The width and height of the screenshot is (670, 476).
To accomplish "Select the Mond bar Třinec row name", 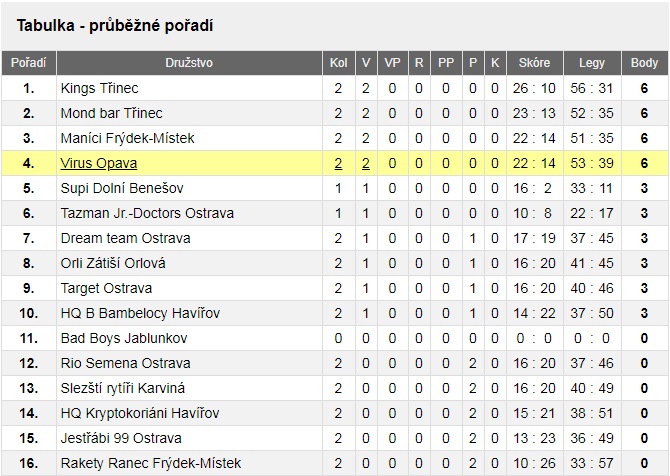I will click(112, 113).
